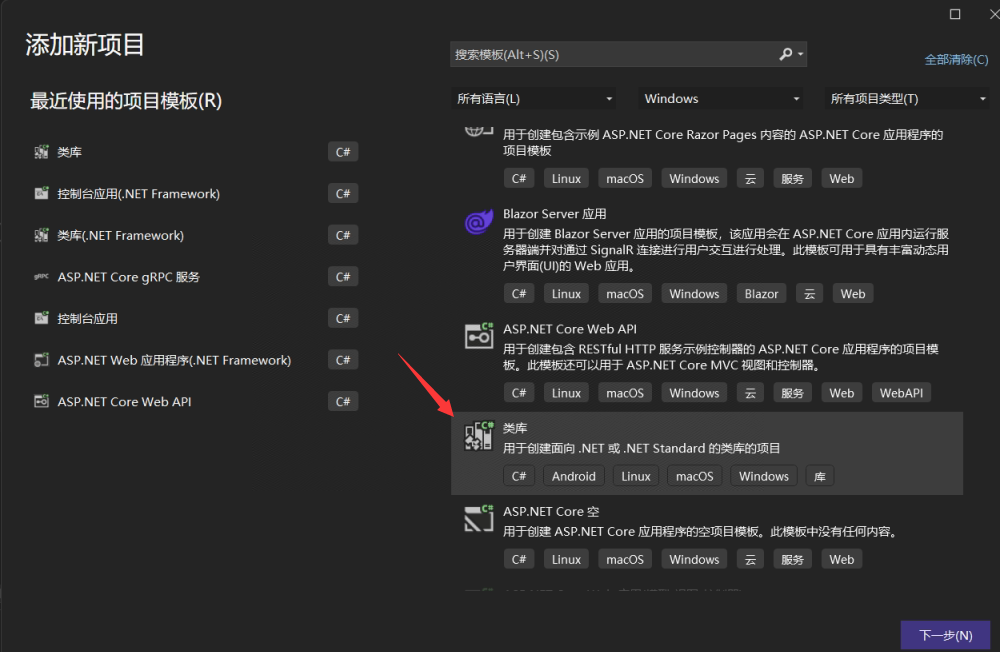Open the 所有语言(L) language dropdown

coord(534,98)
